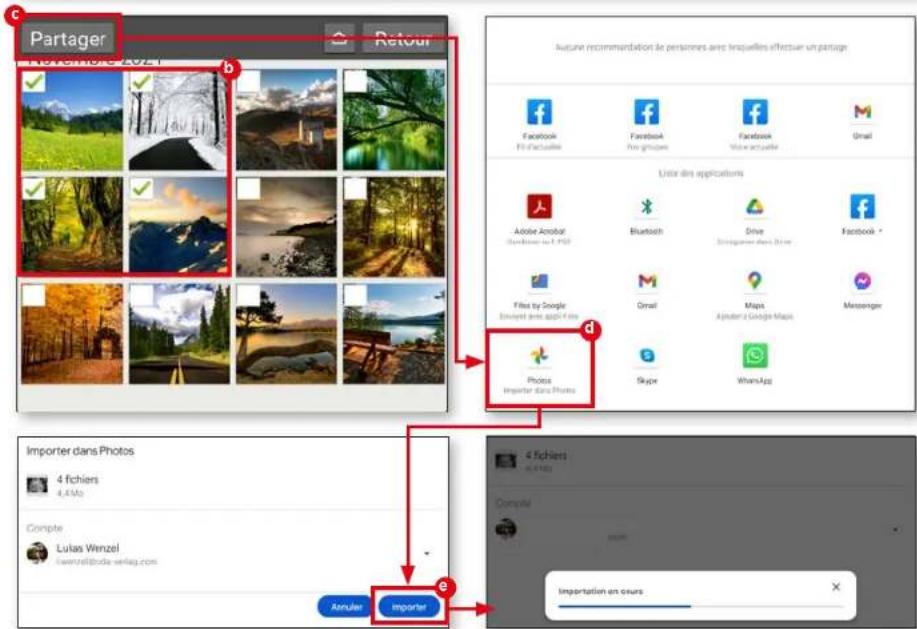Select Photos, Importer dans Photos
Image resolution: width=917 pixels, height=629 pixels.
point(539,369)
